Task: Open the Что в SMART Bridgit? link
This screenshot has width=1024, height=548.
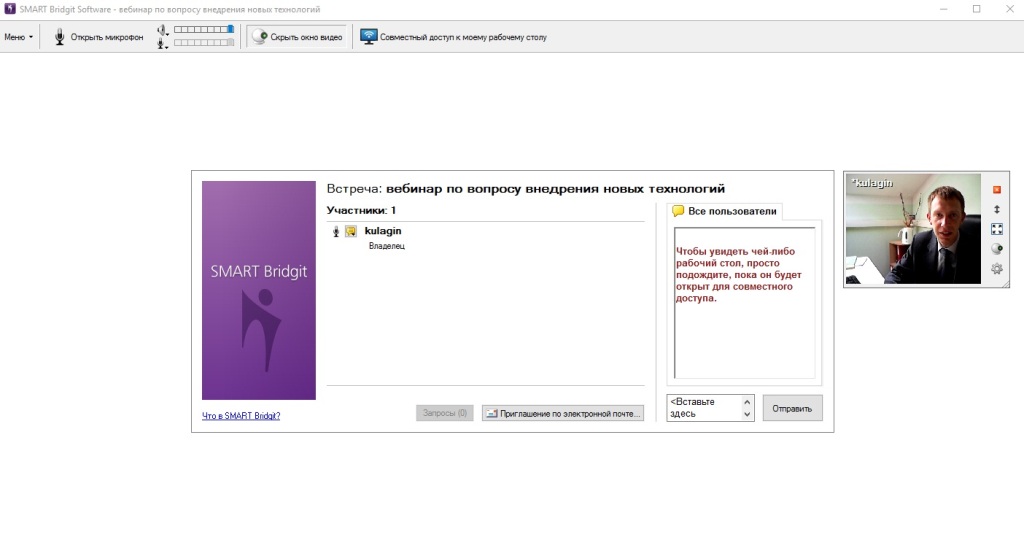Action: click(241, 416)
